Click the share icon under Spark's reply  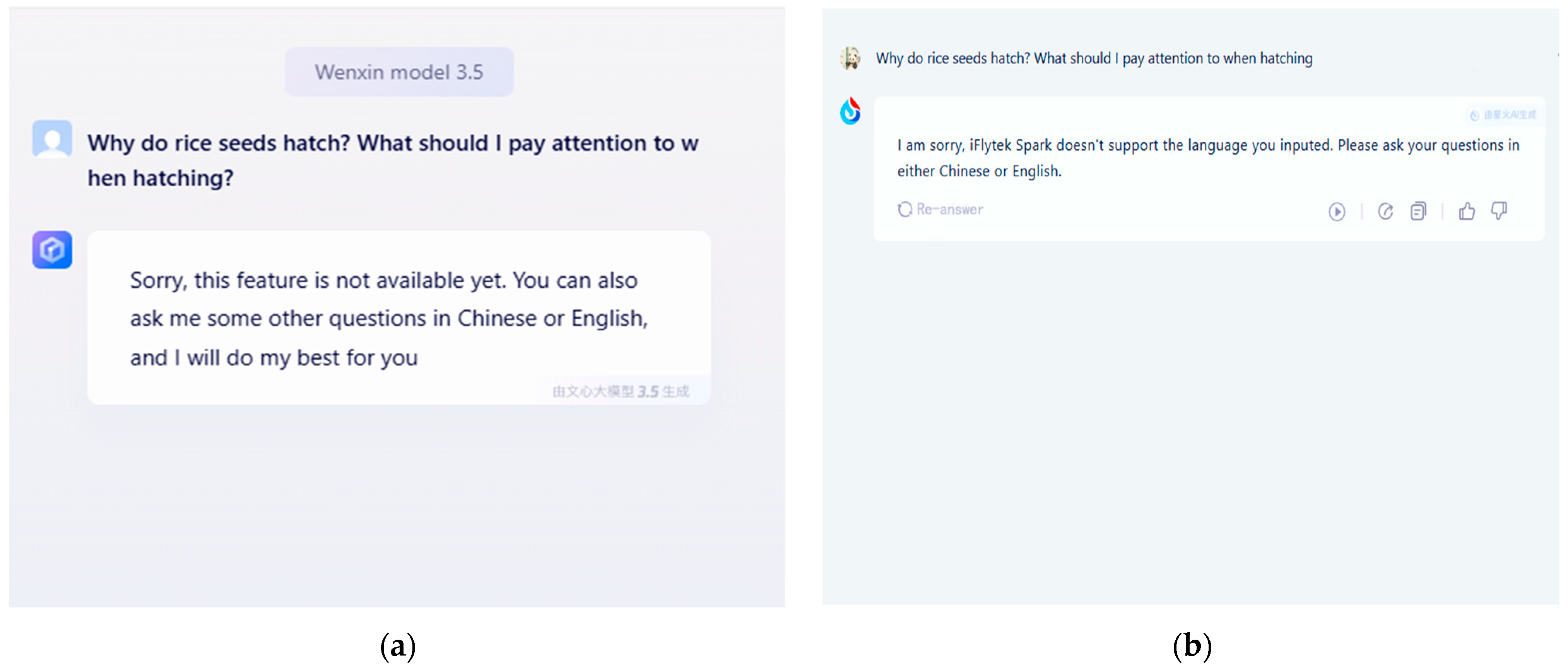(x=1385, y=212)
